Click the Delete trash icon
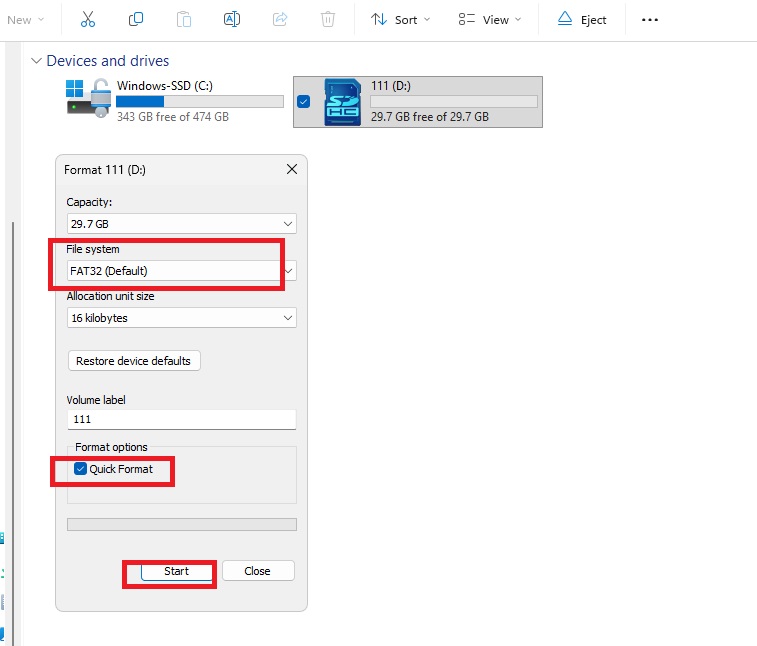 click(x=328, y=20)
